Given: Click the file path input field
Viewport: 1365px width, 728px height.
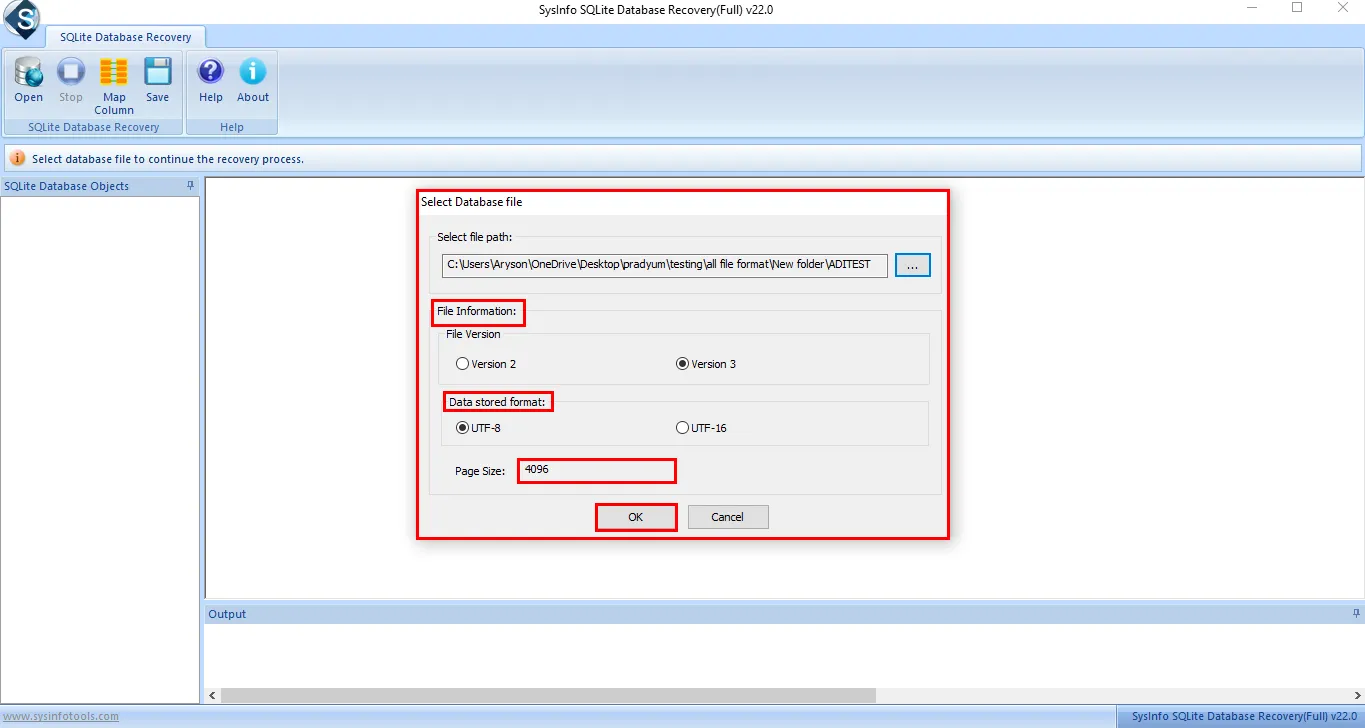Looking at the screenshot, I should (664, 265).
